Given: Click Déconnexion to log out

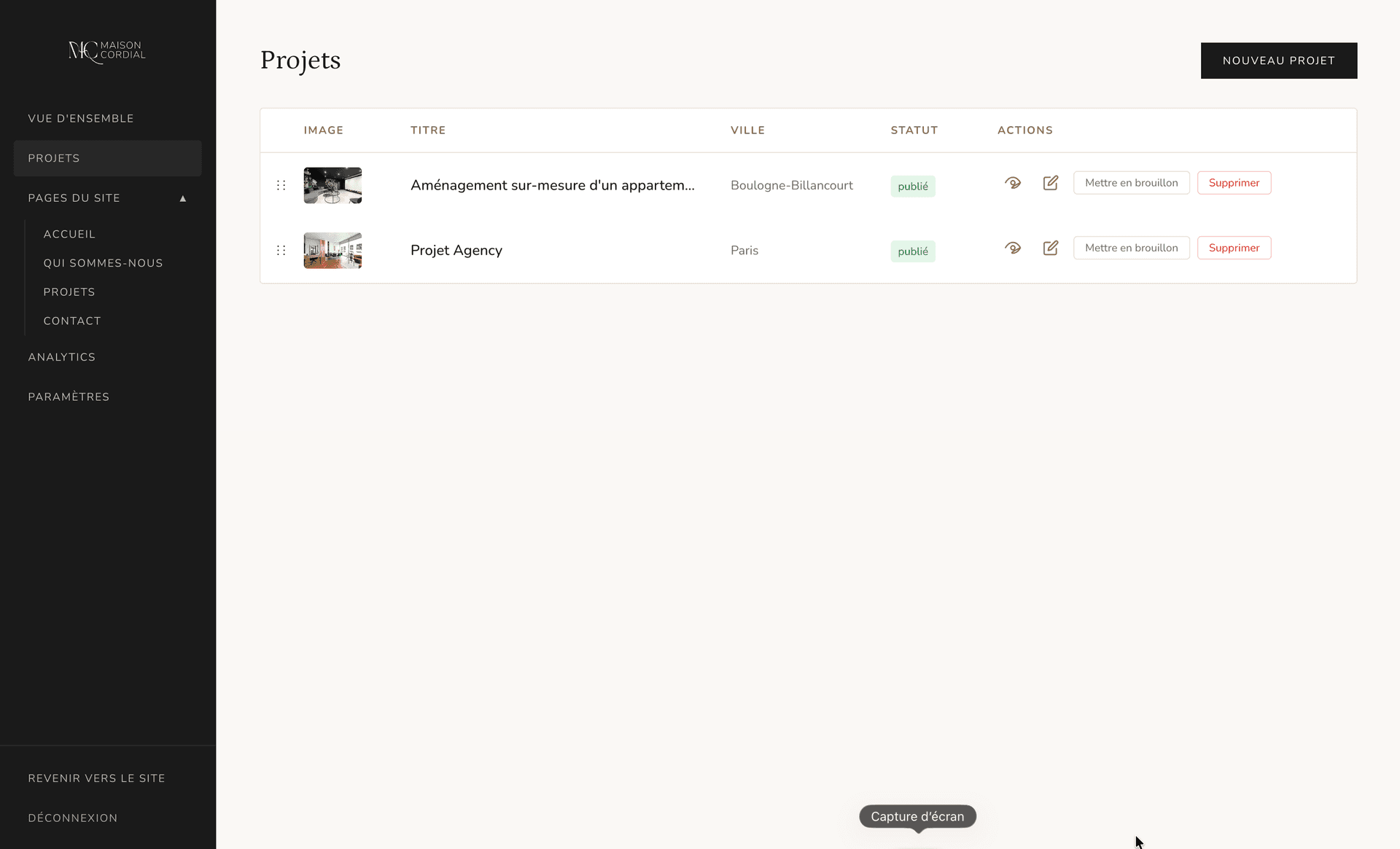Looking at the screenshot, I should (x=73, y=818).
